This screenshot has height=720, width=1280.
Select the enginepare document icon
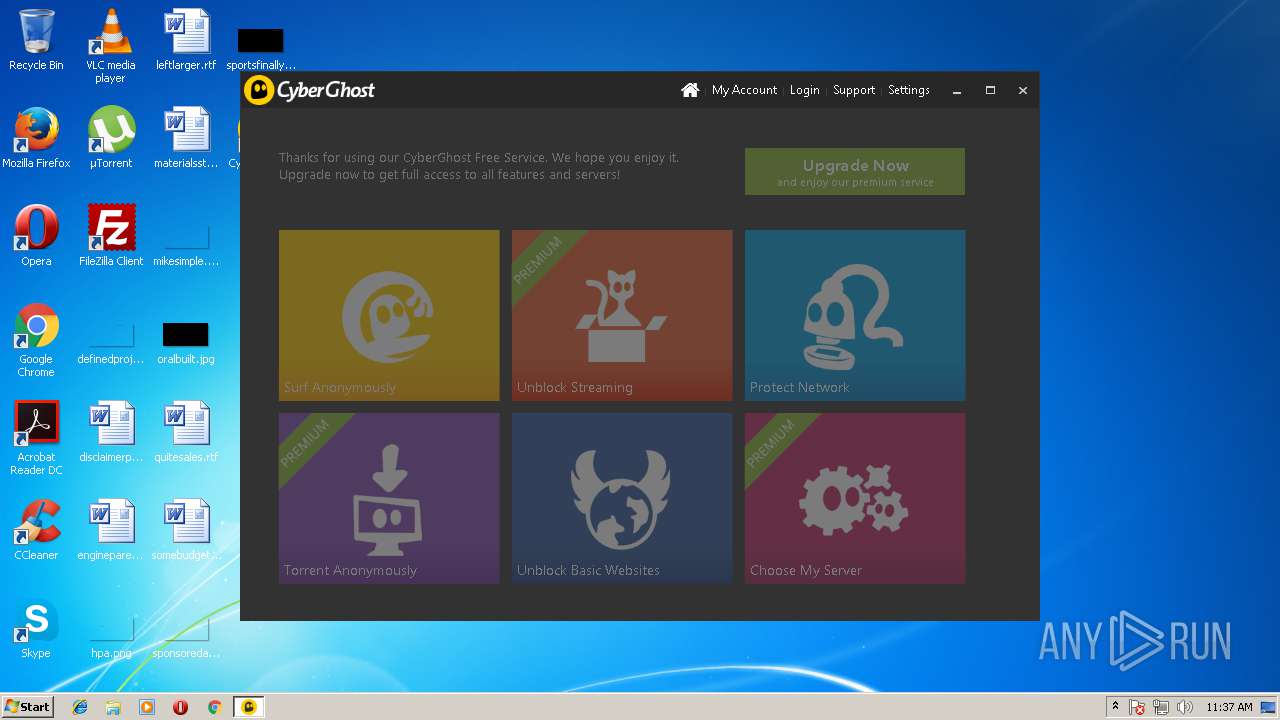pos(111,530)
